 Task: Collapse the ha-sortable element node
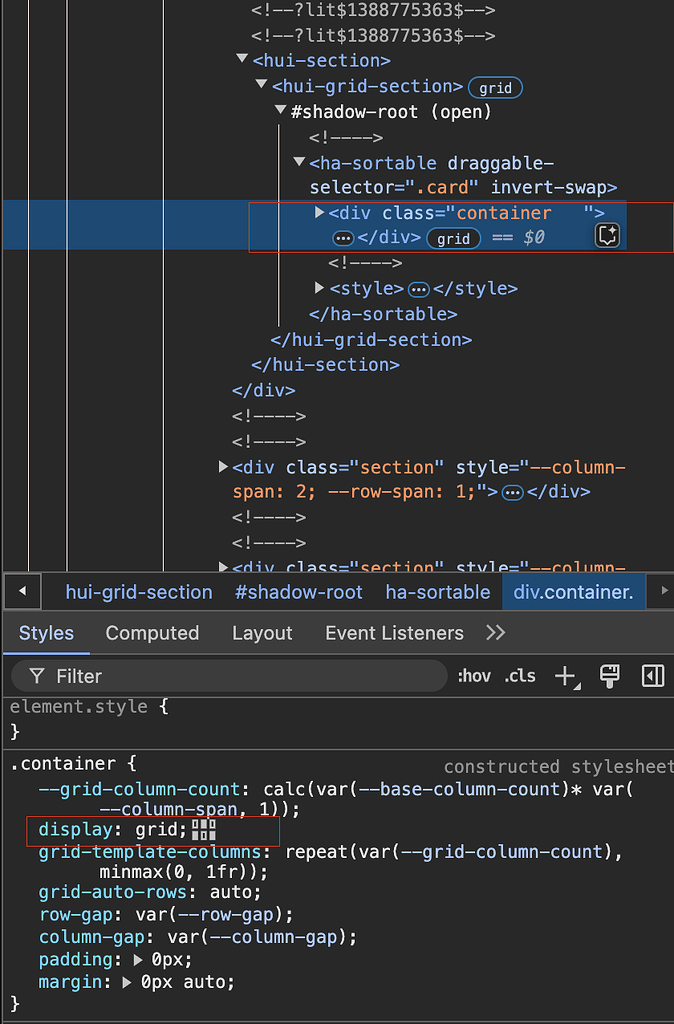coord(298,163)
